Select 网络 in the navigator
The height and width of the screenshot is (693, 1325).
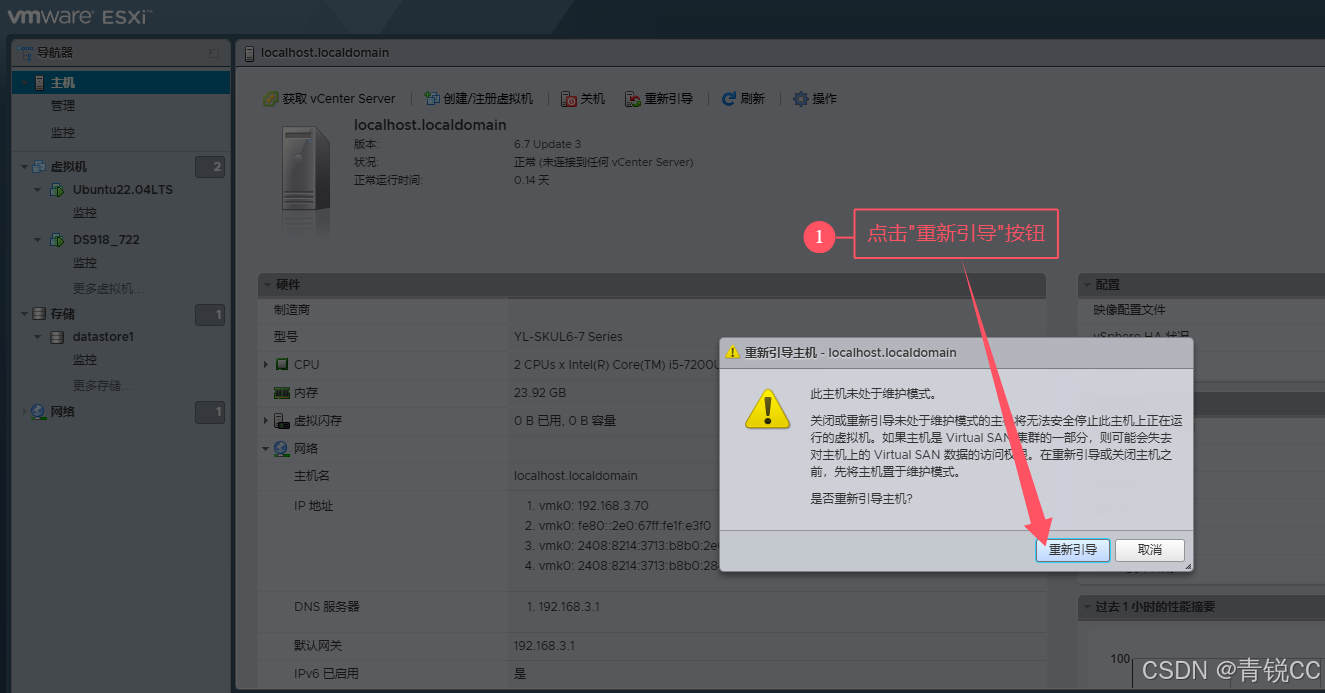click(63, 412)
